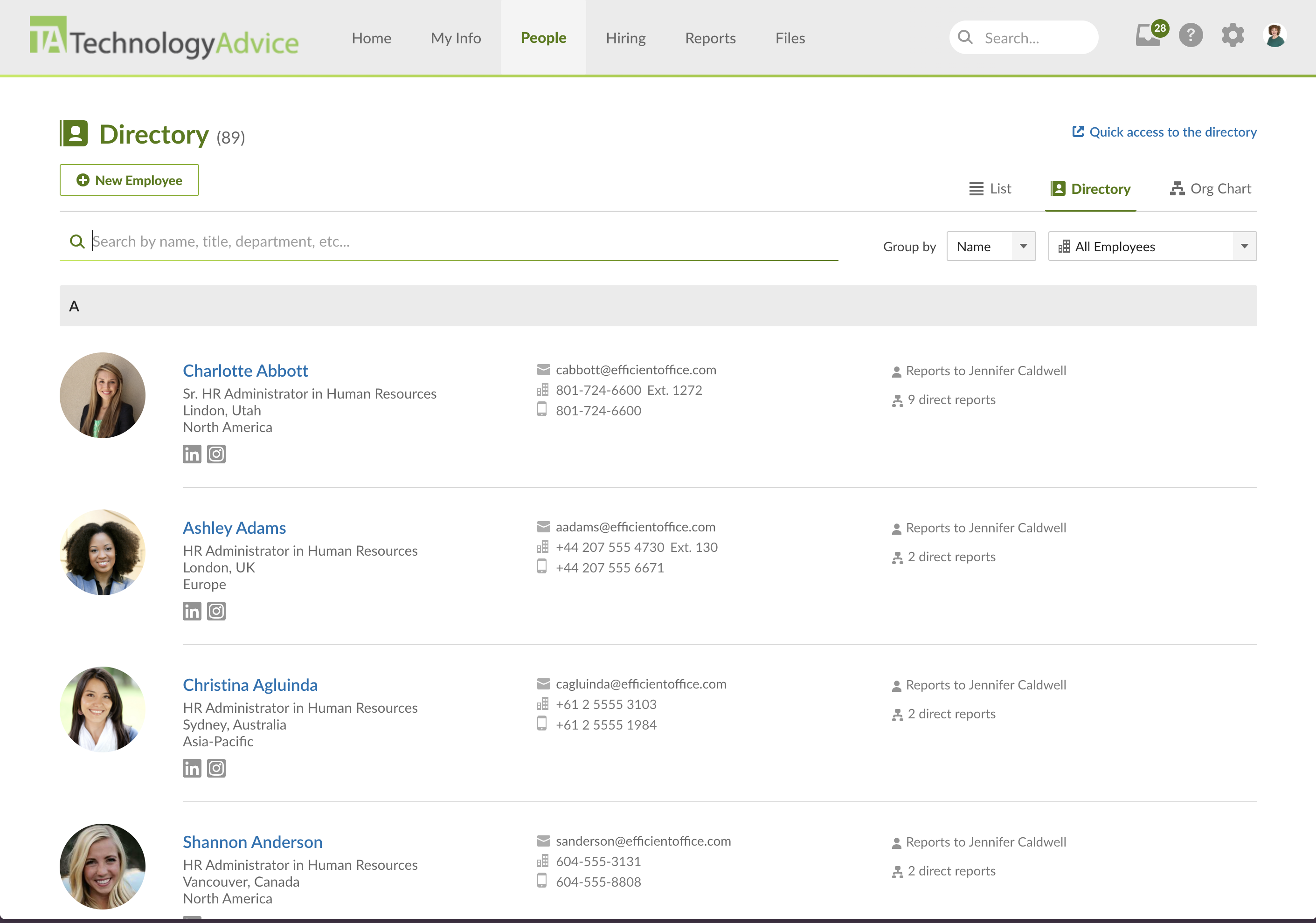Select the People nav item
Image resolution: width=1316 pixels, height=923 pixels.
click(x=543, y=38)
